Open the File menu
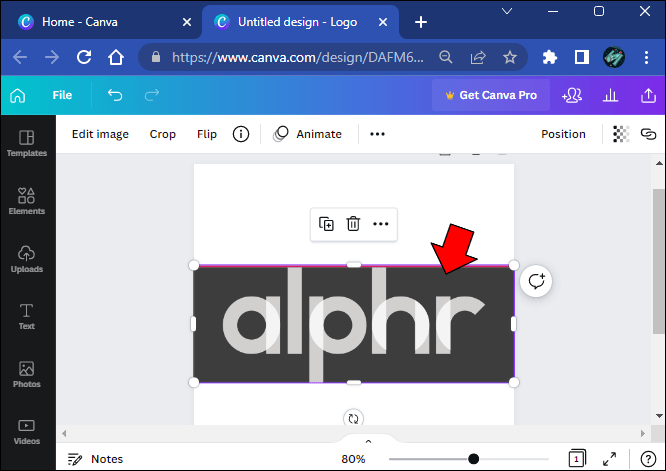This screenshot has width=666, height=471. pyautogui.click(x=62, y=95)
